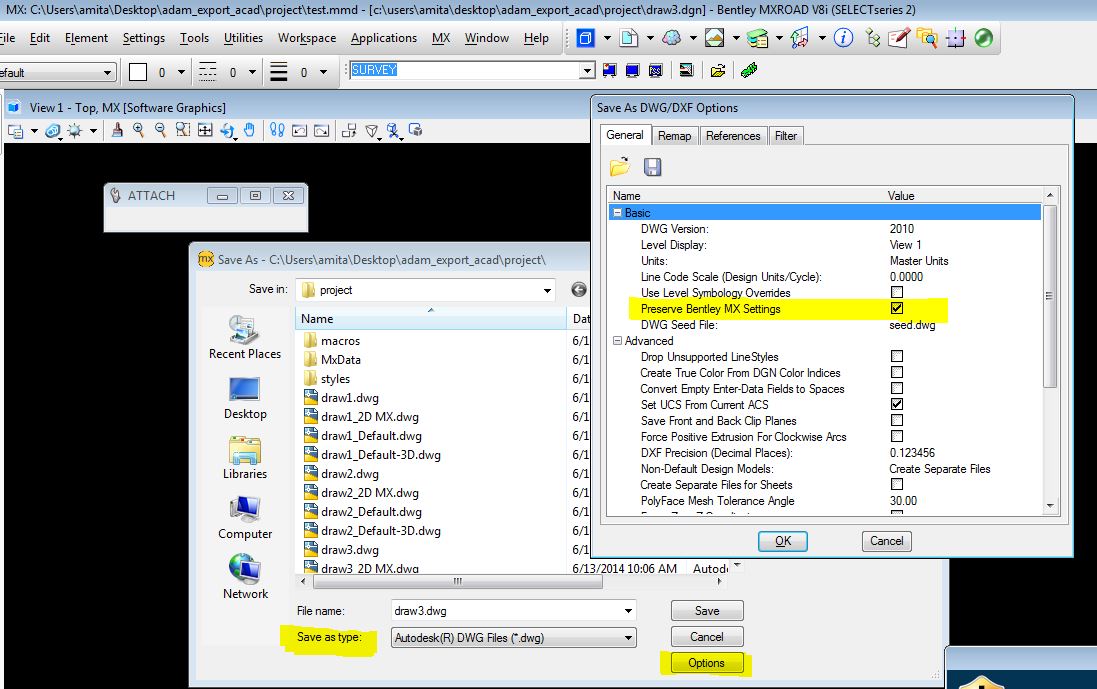The width and height of the screenshot is (1097, 689).
Task: Open the line weight dropdown arrow
Action: point(323,72)
